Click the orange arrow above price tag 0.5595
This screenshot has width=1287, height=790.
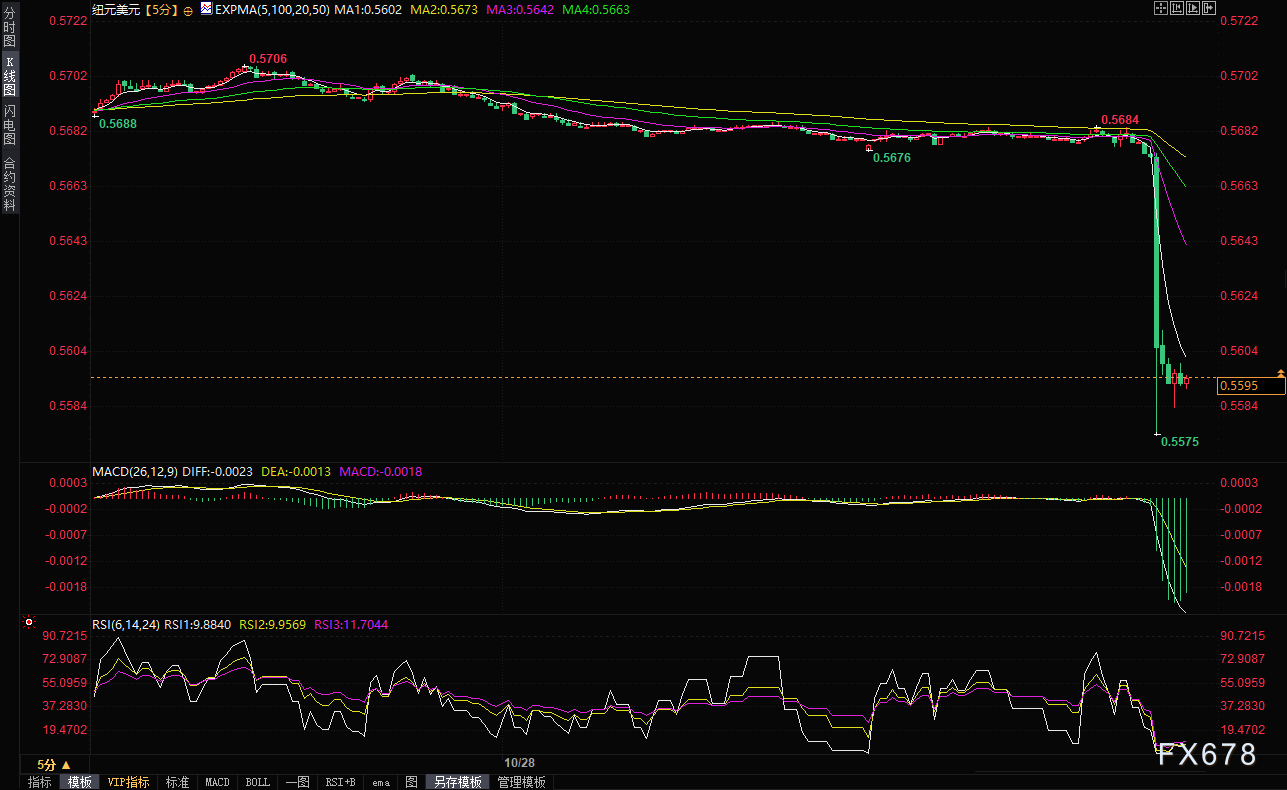[1281, 372]
